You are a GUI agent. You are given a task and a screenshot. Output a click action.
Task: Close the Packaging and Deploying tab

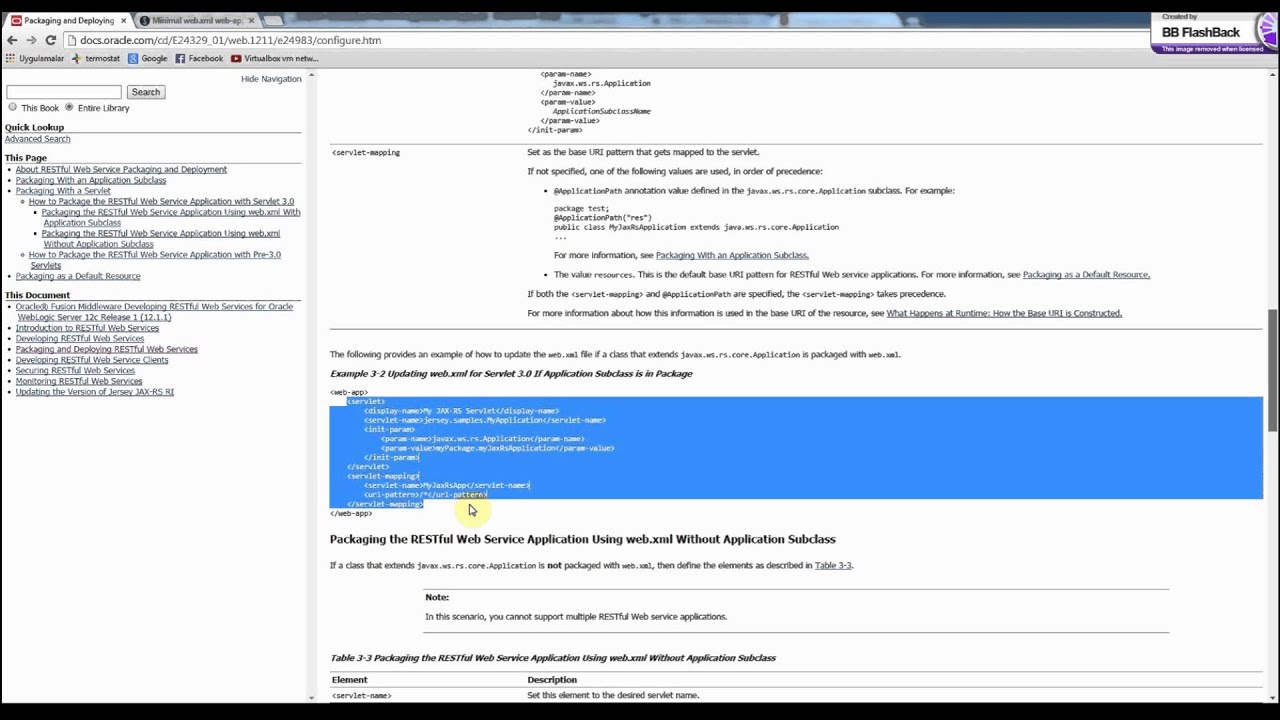click(125, 20)
